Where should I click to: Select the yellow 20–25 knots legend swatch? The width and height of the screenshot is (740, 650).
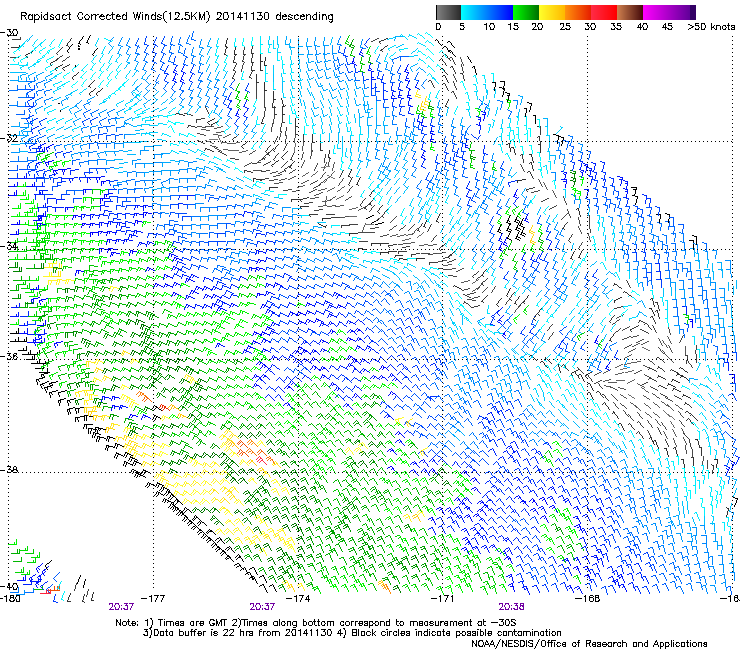[552, 12]
